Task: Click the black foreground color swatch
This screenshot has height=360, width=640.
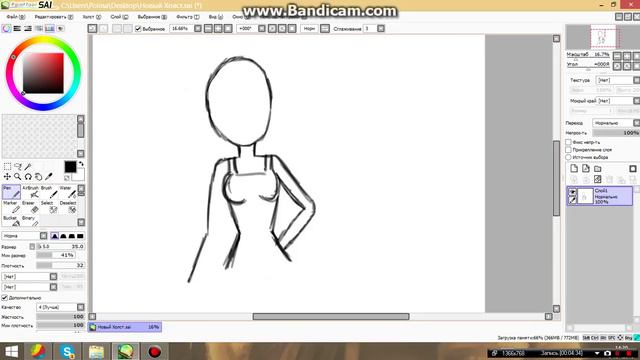Action: tap(70, 167)
